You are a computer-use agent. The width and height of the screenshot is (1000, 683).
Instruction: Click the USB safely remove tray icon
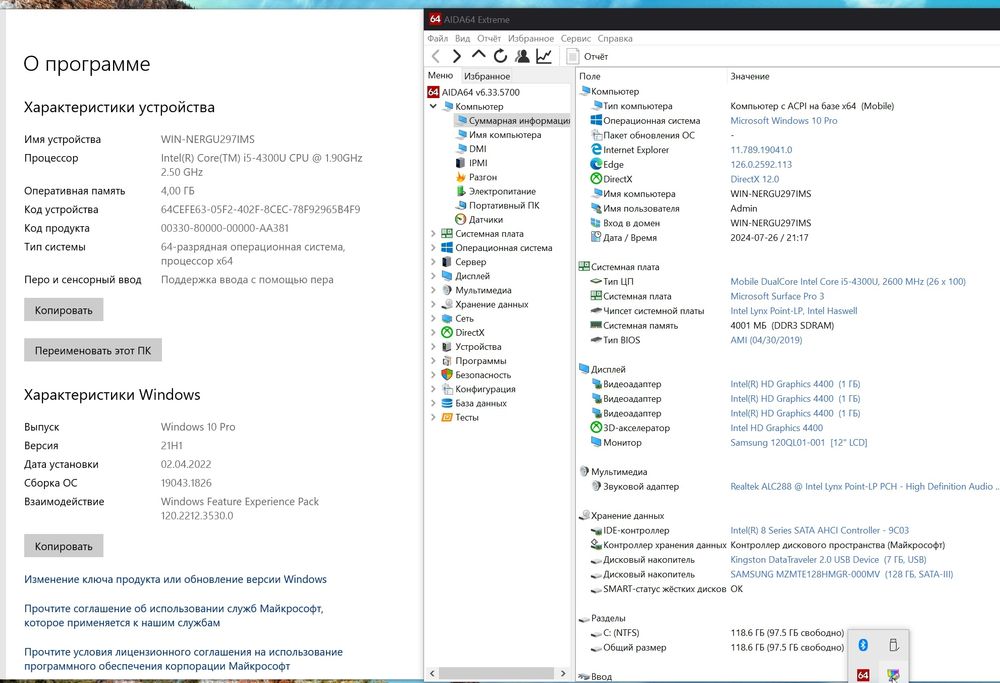tap(893, 645)
